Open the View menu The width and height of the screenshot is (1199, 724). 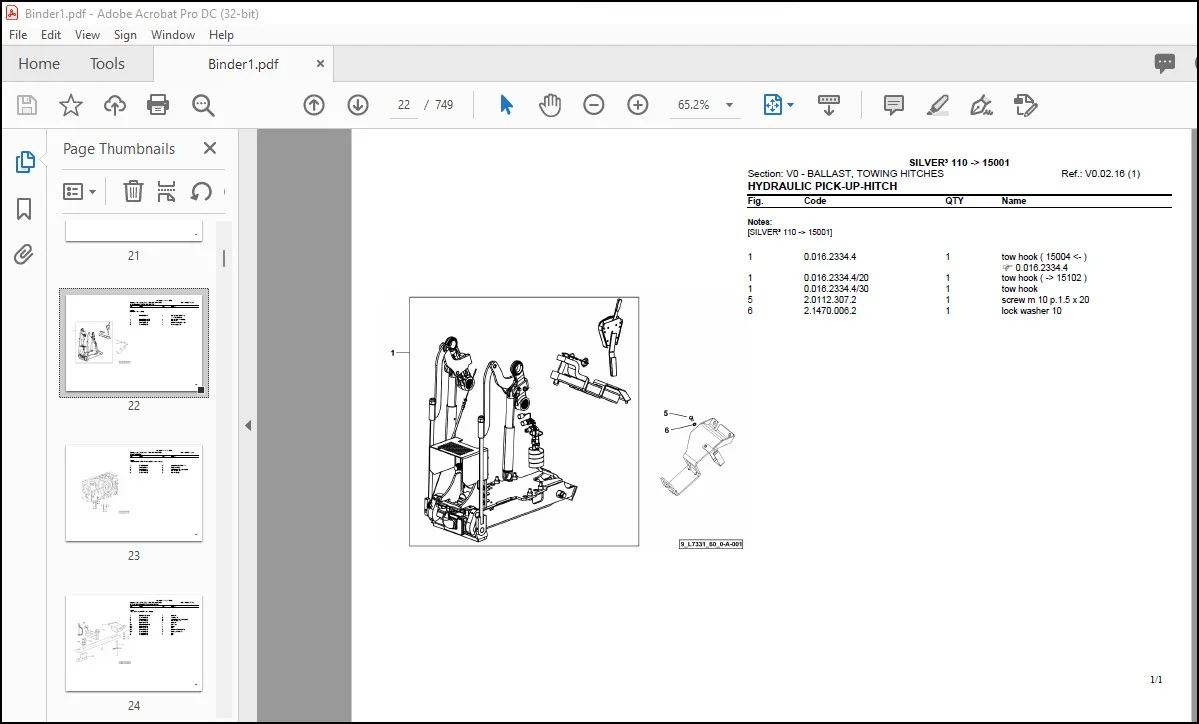tap(87, 34)
